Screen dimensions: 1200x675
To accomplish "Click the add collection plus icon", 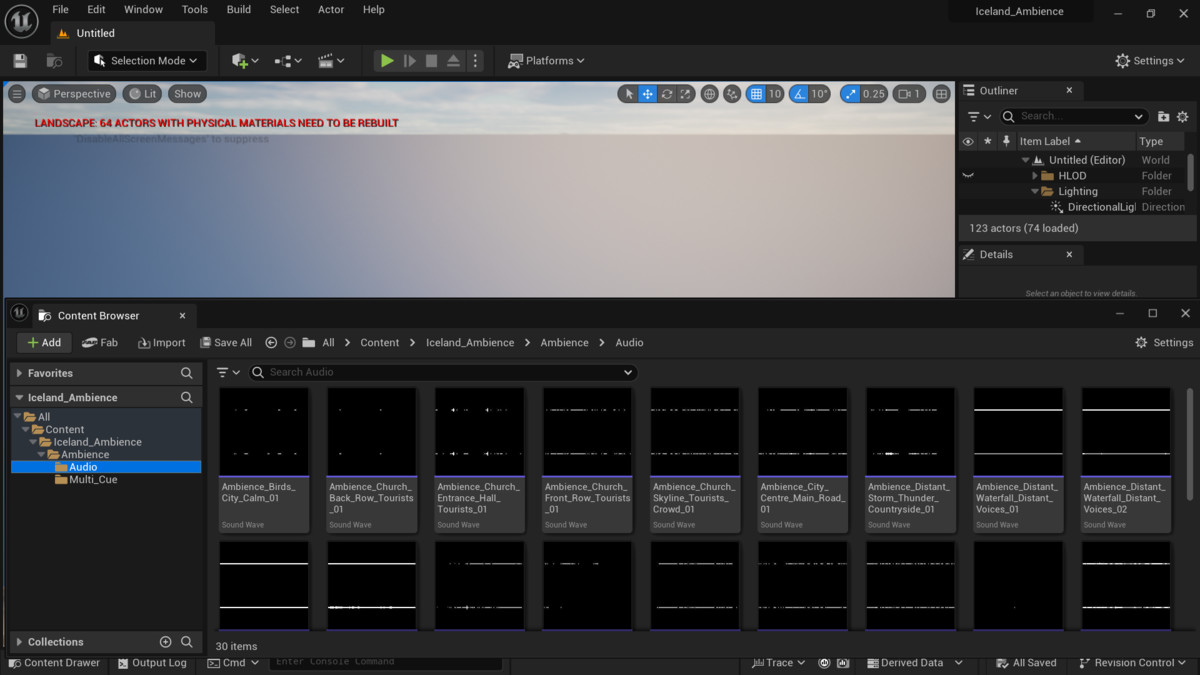I will point(166,642).
